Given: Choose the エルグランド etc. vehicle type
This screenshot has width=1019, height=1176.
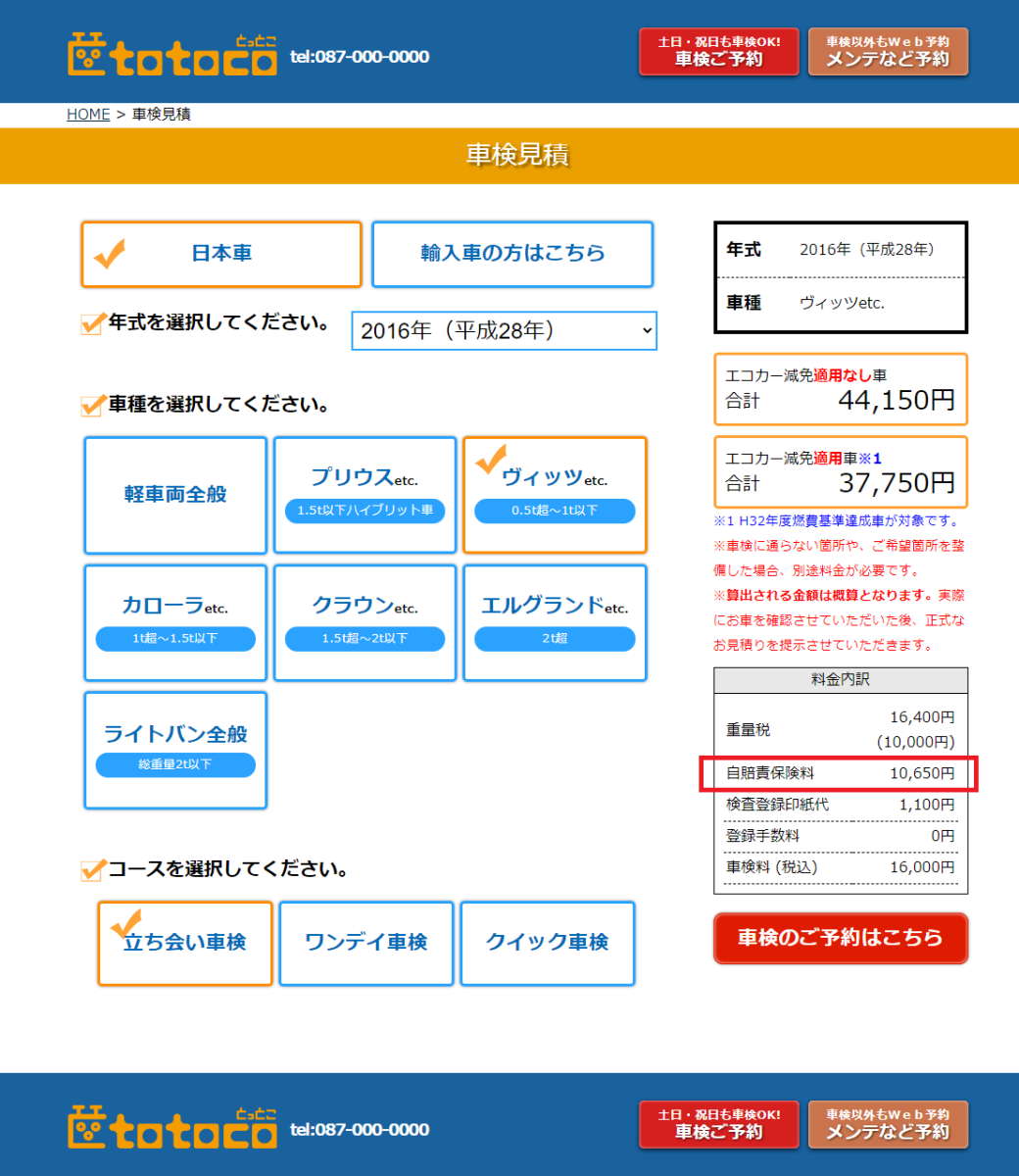Looking at the screenshot, I should coord(555,622).
